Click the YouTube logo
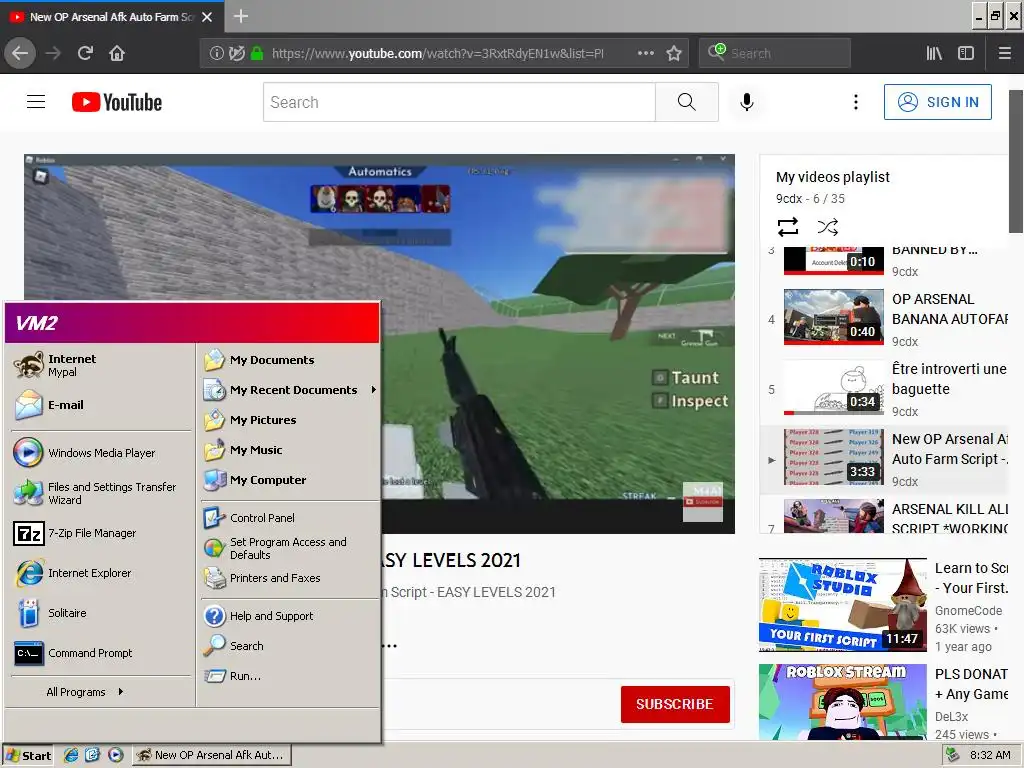 click(117, 102)
